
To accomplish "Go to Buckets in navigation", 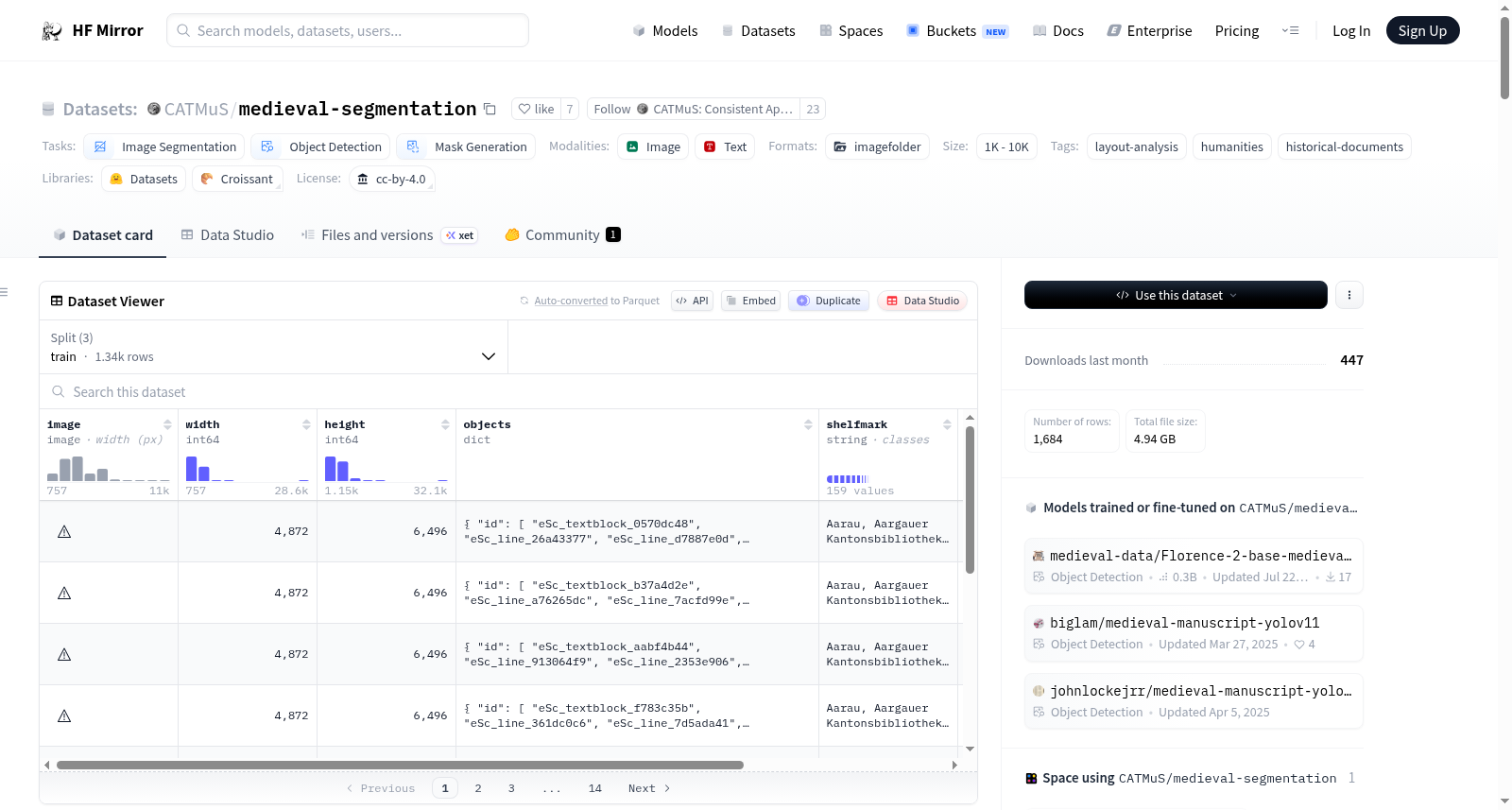I will click(x=957, y=31).
